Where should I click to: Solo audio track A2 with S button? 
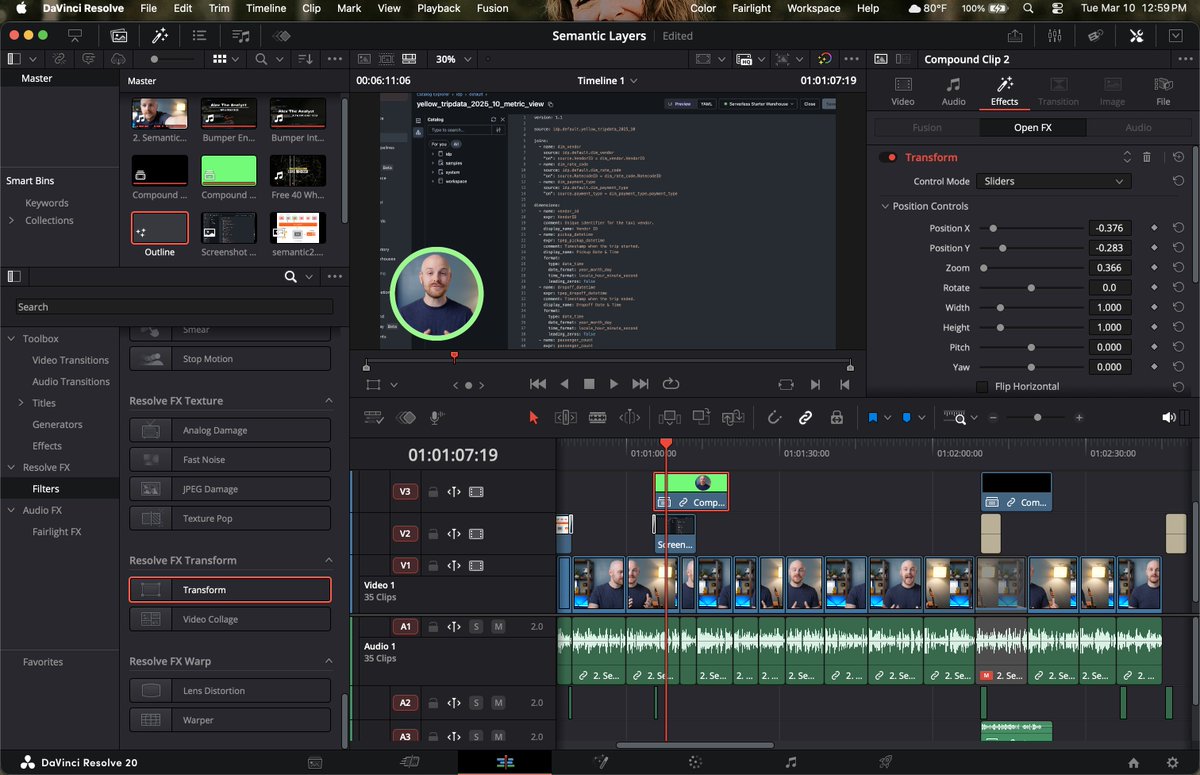(x=476, y=703)
